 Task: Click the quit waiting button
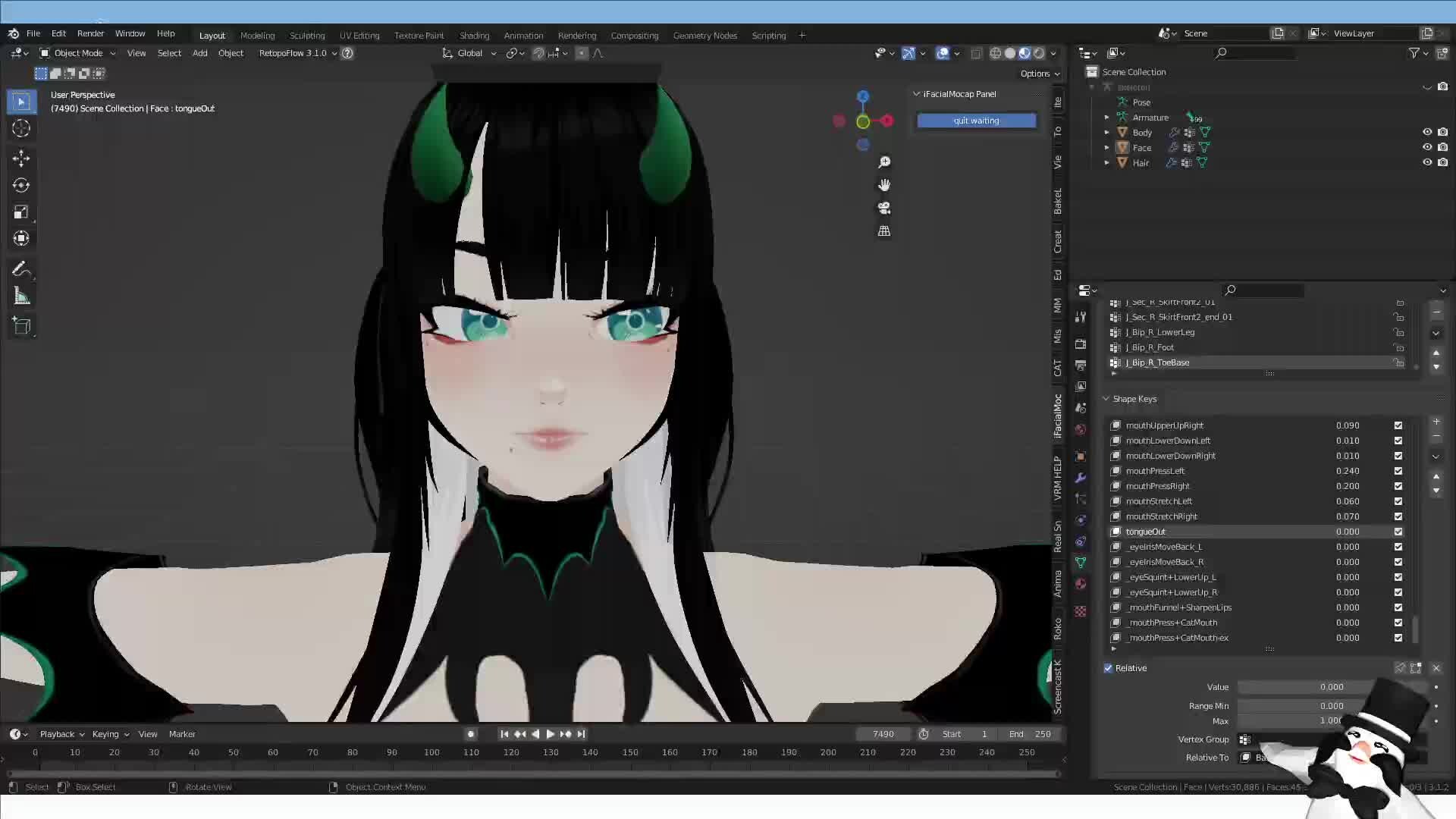[x=976, y=120]
